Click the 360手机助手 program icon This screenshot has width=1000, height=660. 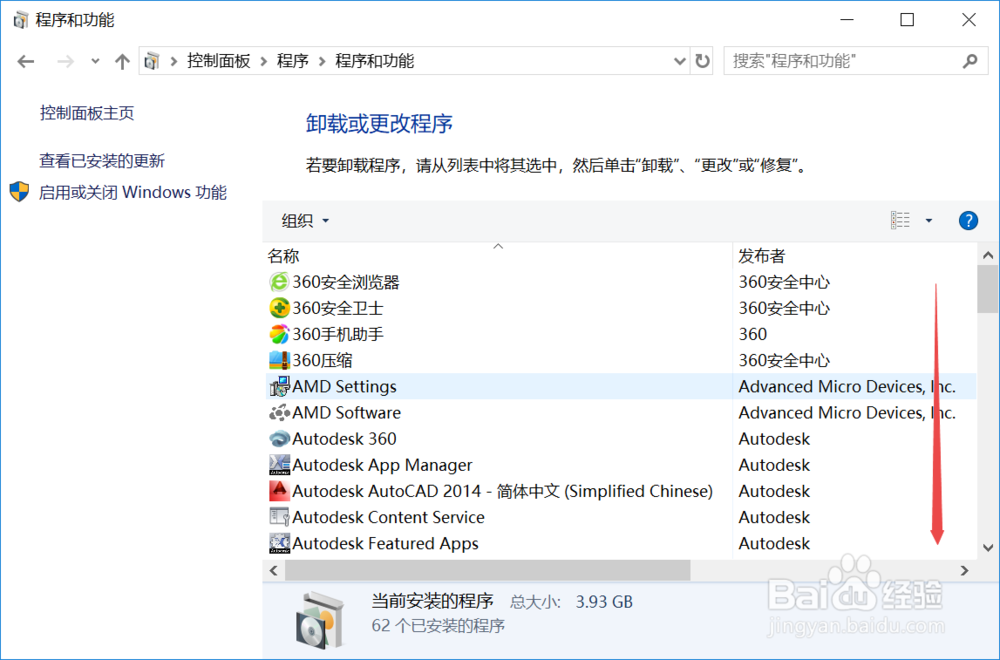279,334
